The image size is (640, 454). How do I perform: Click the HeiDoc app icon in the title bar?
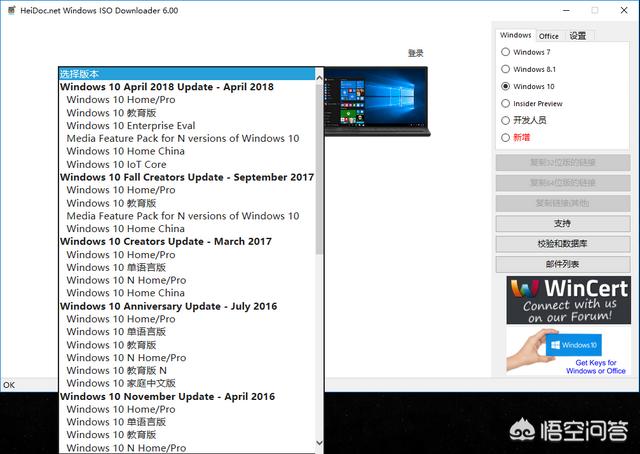pos(11,10)
